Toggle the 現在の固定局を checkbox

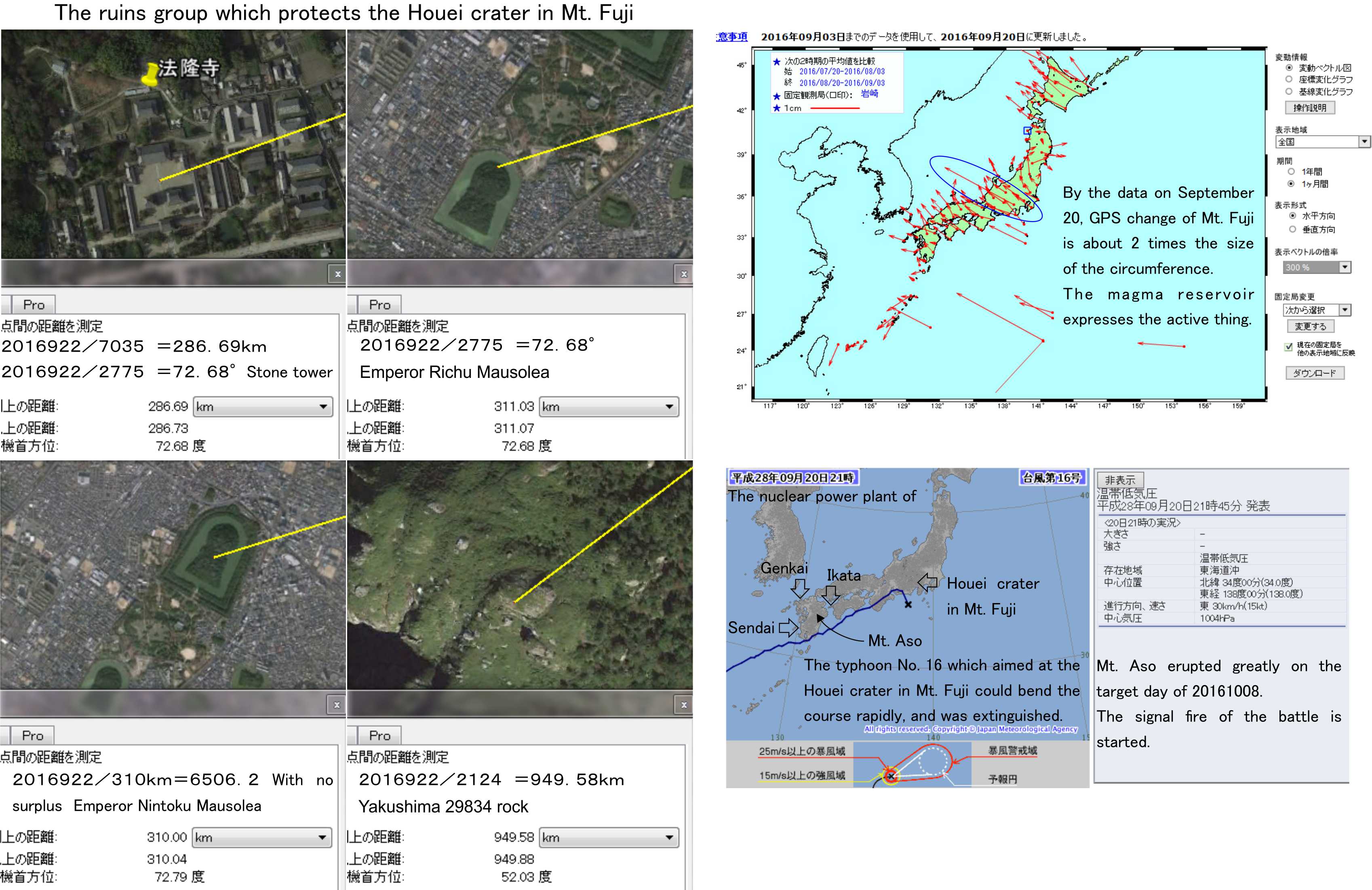1289,347
